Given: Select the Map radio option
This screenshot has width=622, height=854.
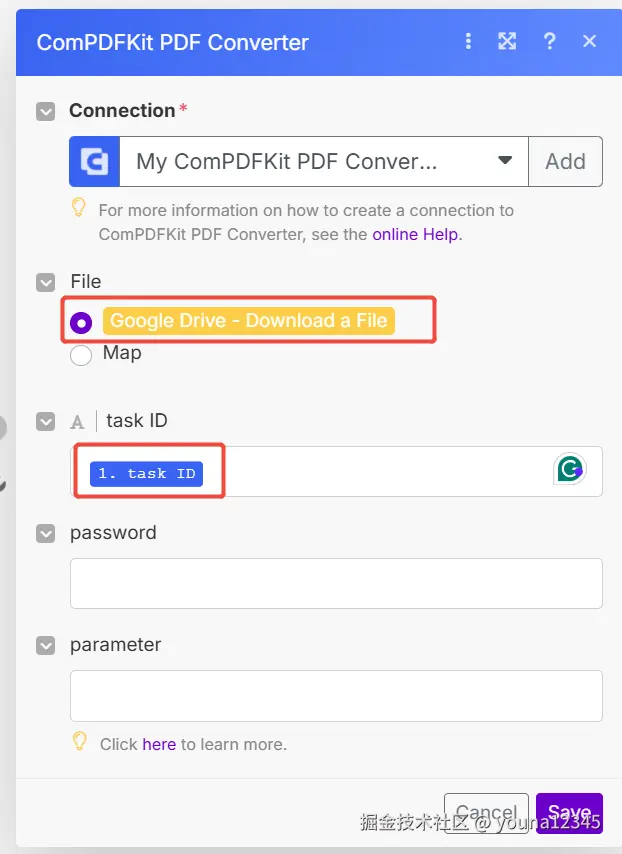Looking at the screenshot, I should [81, 355].
